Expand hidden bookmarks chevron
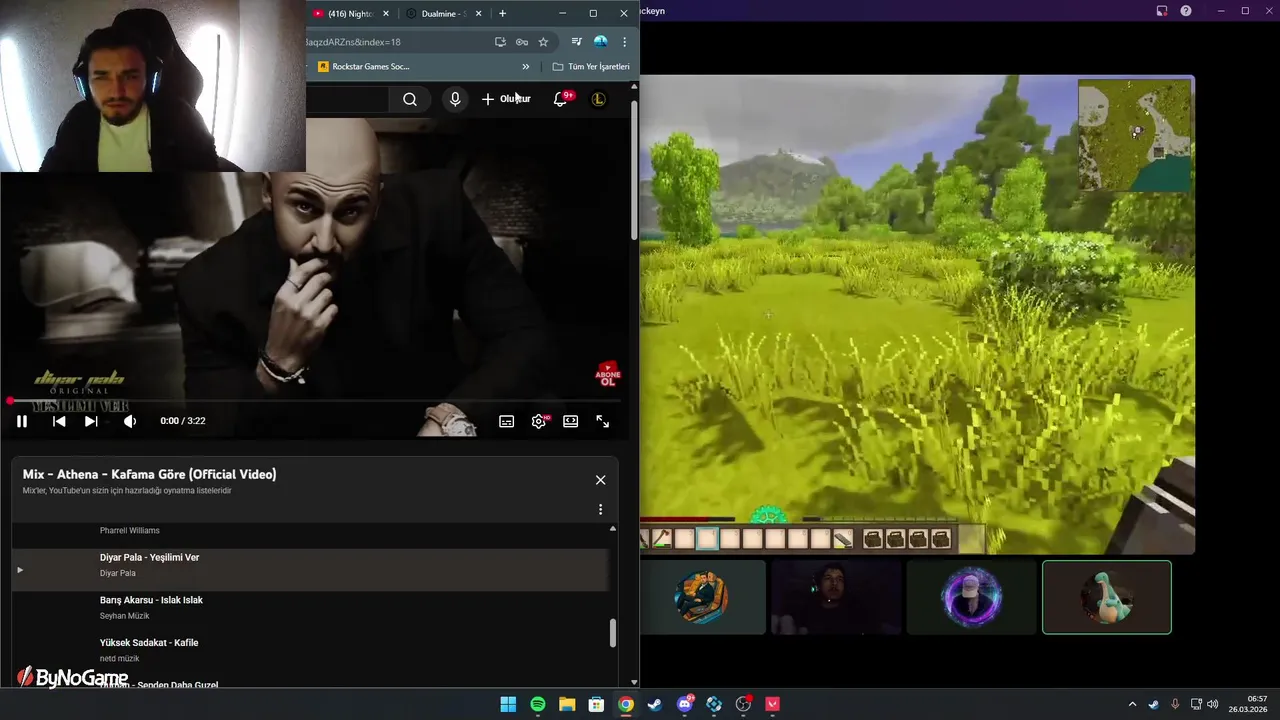Image resolution: width=1280 pixels, height=720 pixels. (x=526, y=67)
